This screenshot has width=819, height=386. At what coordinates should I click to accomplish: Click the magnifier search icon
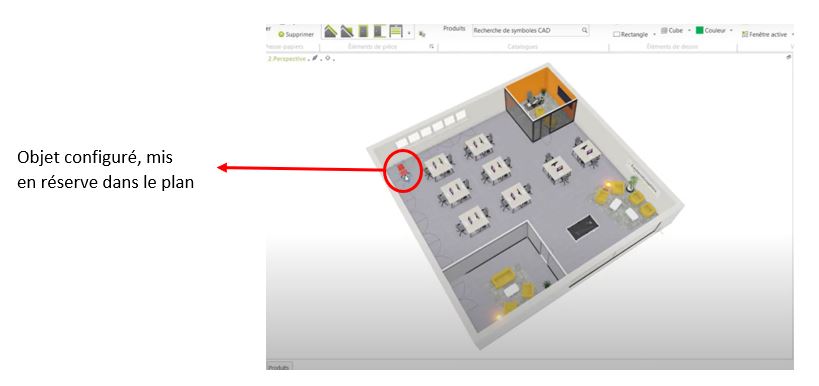click(584, 30)
